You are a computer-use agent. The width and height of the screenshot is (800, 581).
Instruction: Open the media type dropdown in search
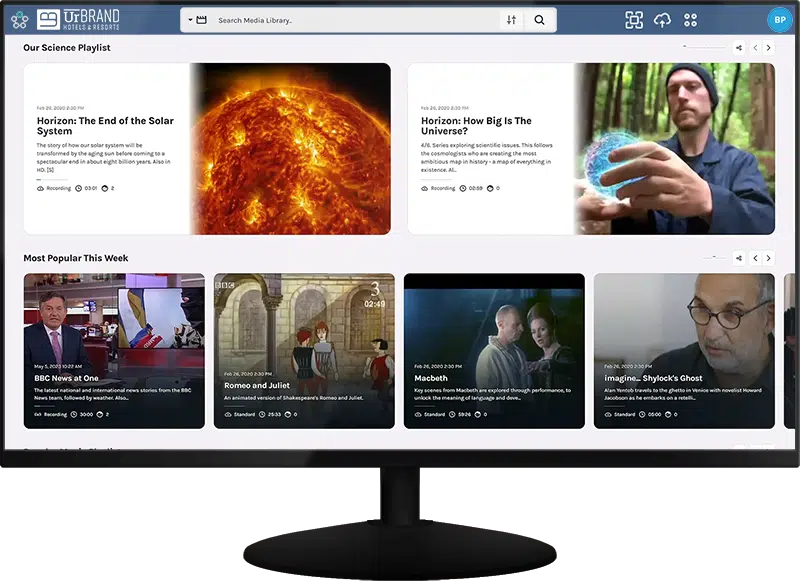click(197, 20)
